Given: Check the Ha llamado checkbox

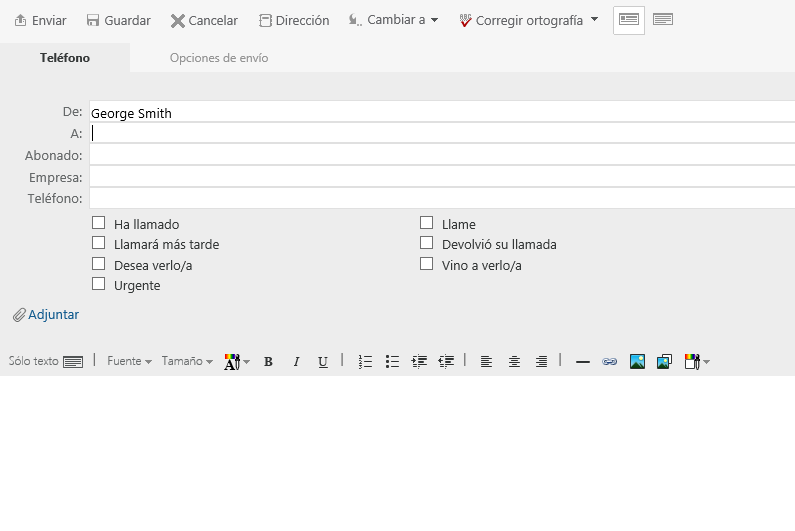Looking at the screenshot, I should [98, 223].
